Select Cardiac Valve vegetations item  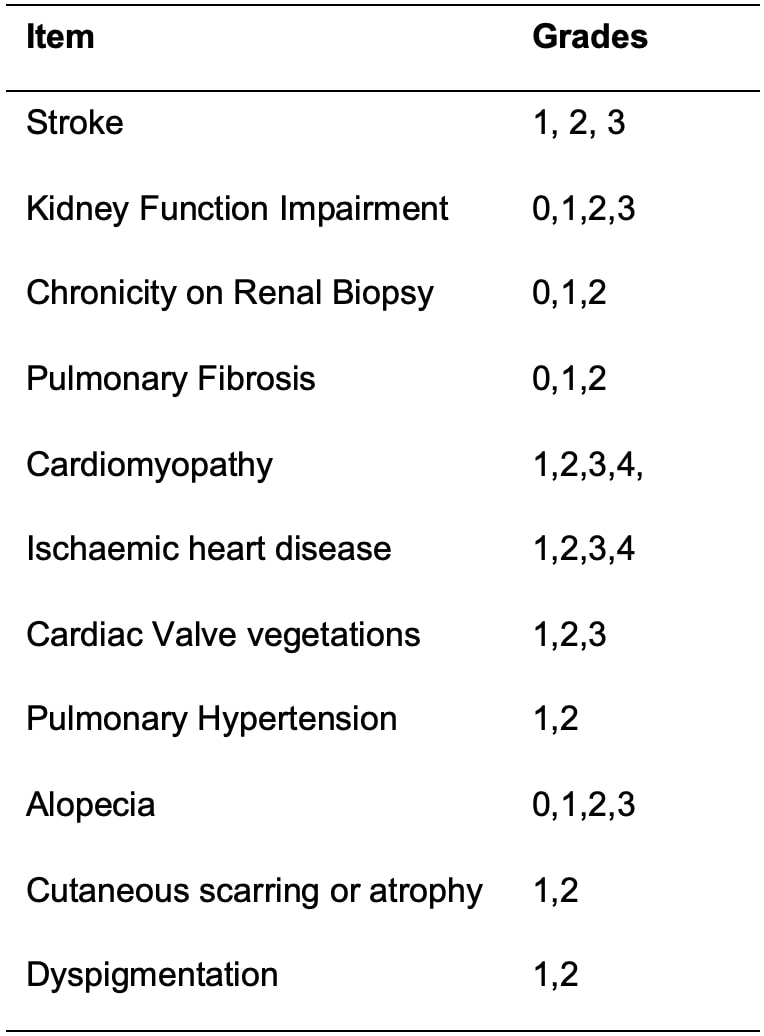tap(223, 634)
